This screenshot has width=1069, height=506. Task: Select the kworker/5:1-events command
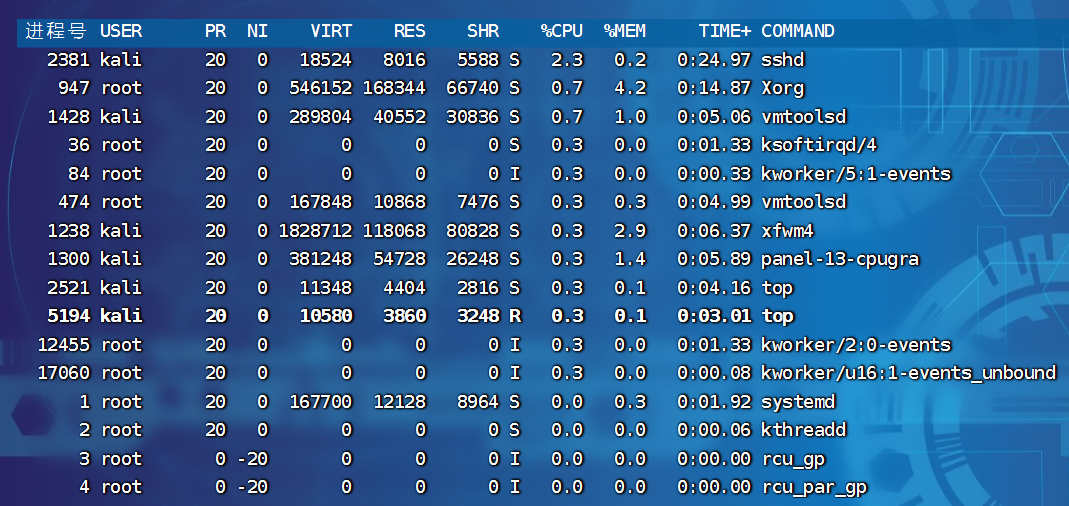tap(856, 174)
